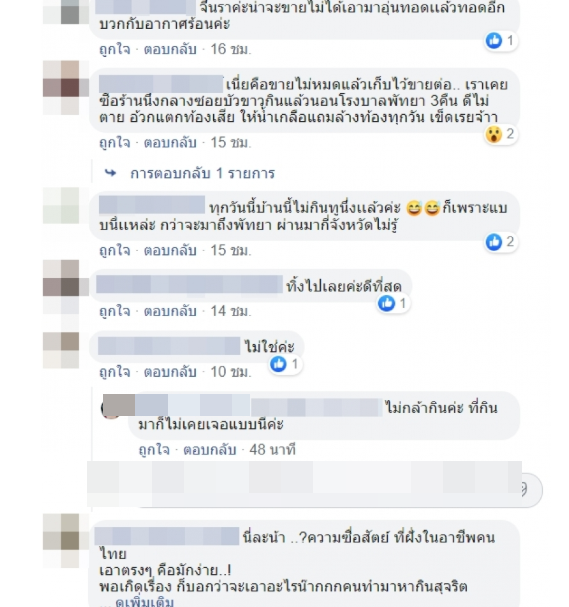Open the wow emoji reaction count

pyautogui.click(x=500, y=134)
